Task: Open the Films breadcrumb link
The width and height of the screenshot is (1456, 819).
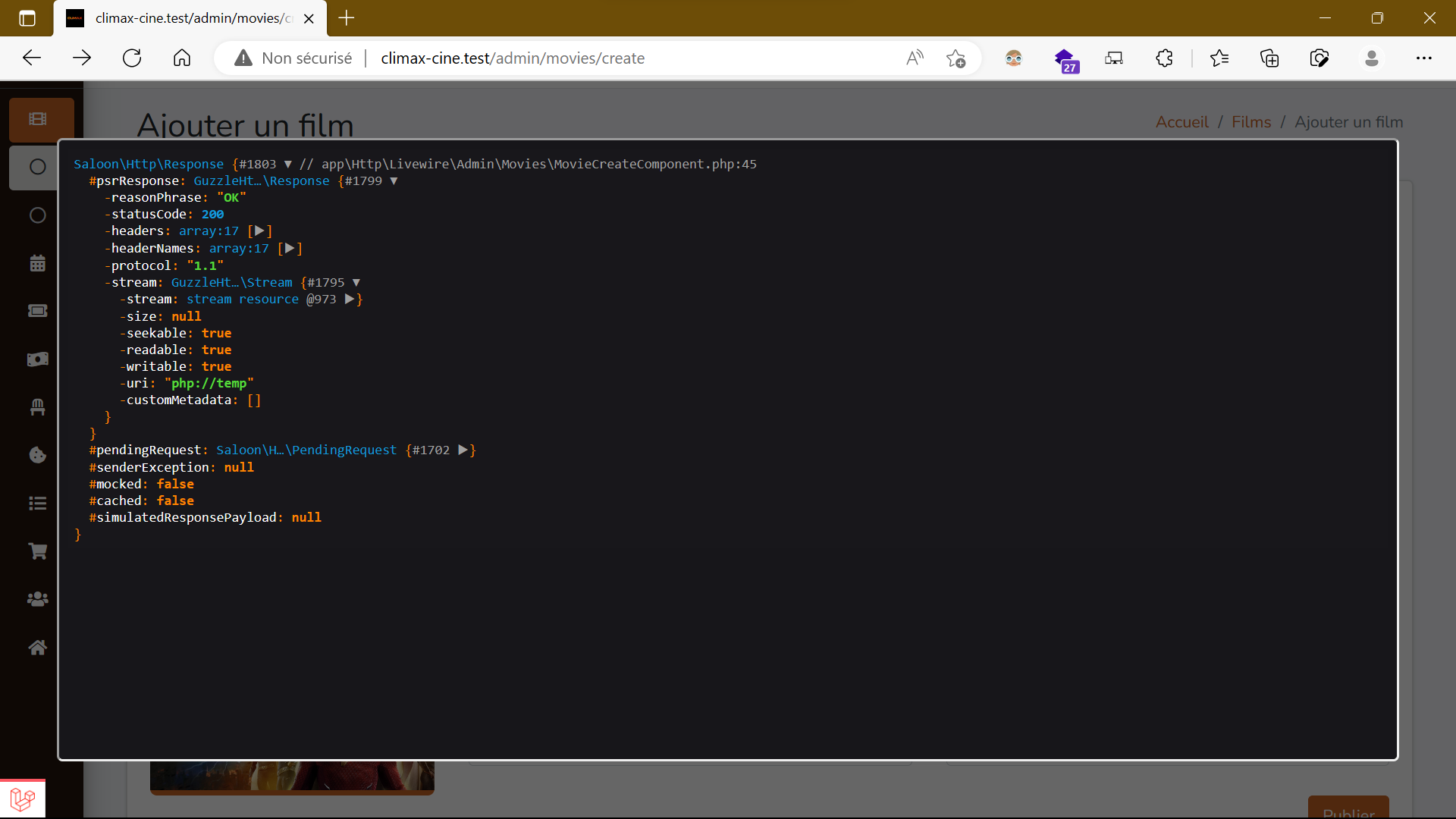Action: pos(1250,121)
